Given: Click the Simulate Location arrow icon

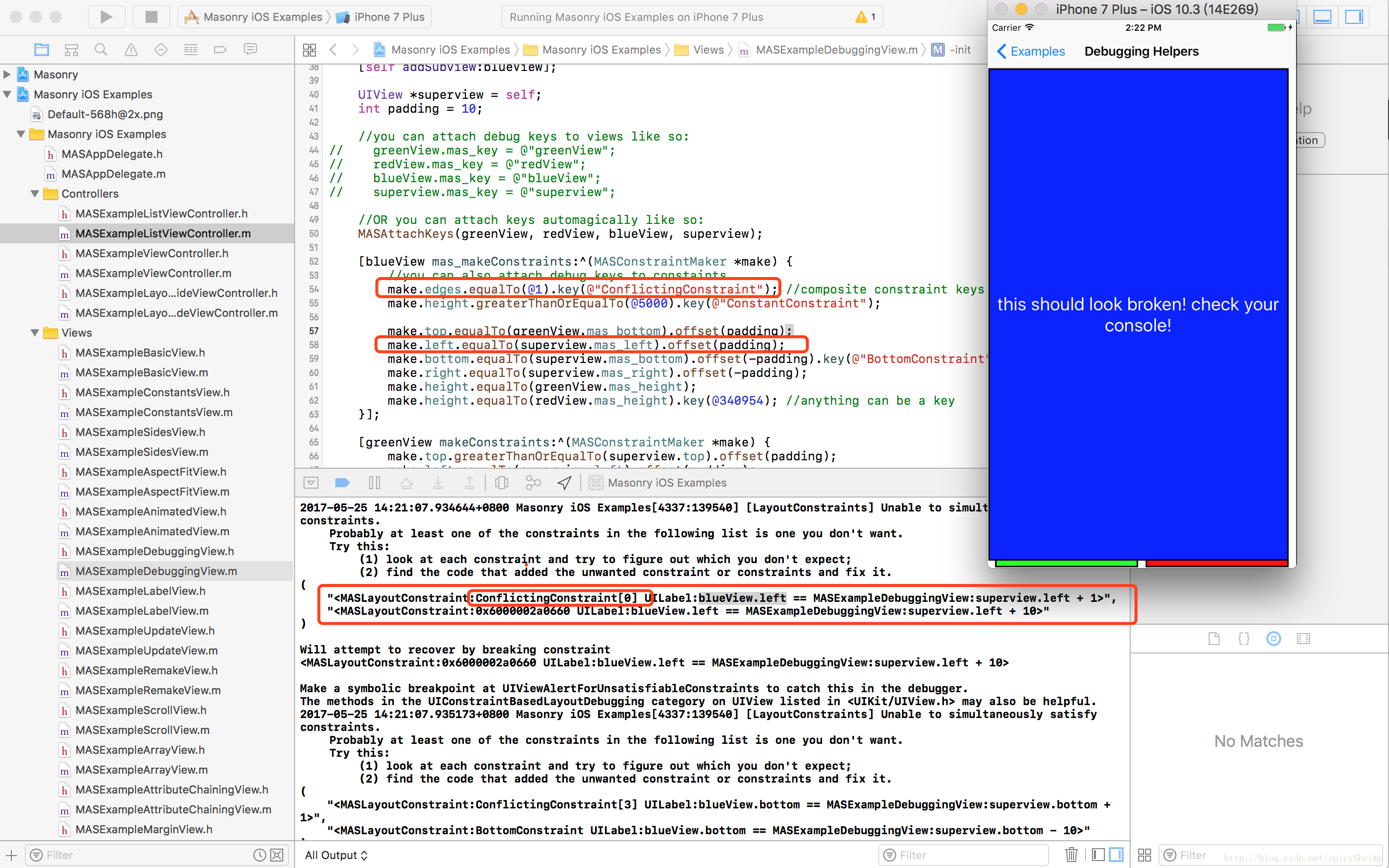Looking at the screenshot, I should (x=564, y=483).
